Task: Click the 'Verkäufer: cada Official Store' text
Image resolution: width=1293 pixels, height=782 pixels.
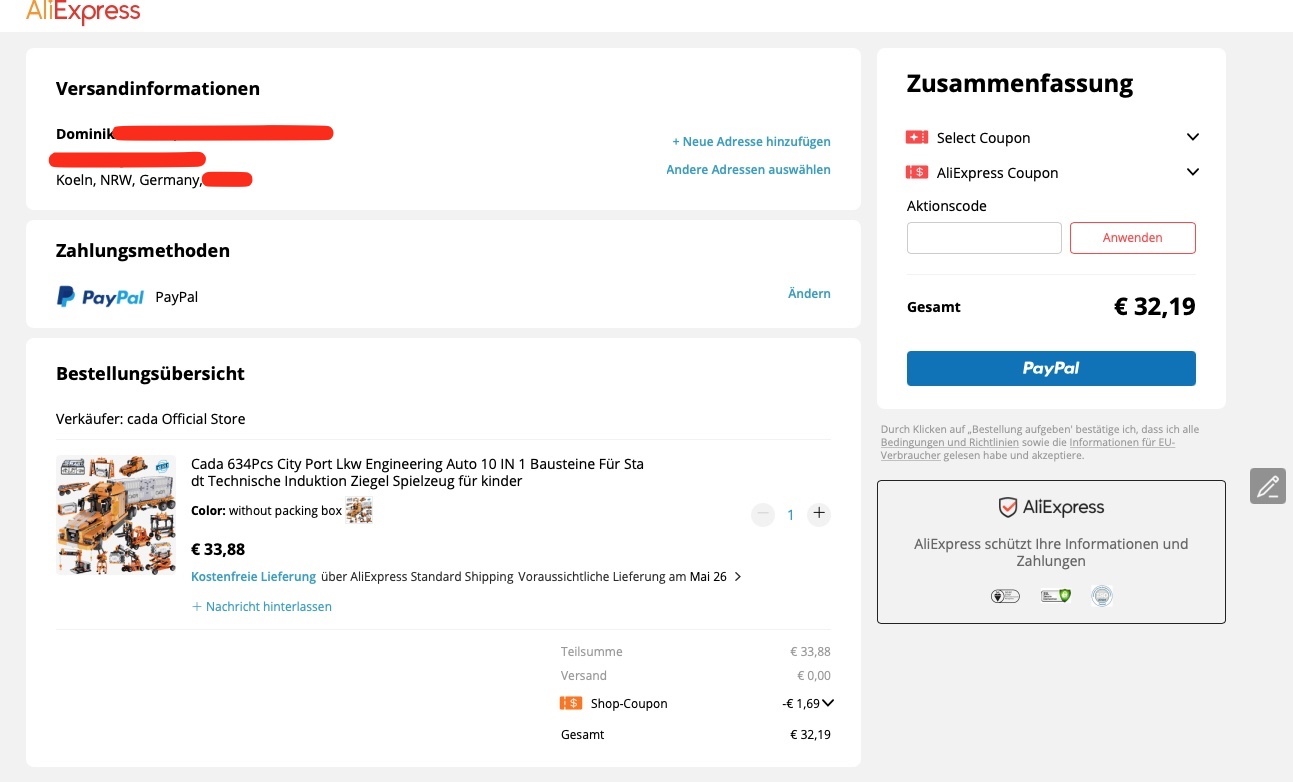Action: [150, 419]
